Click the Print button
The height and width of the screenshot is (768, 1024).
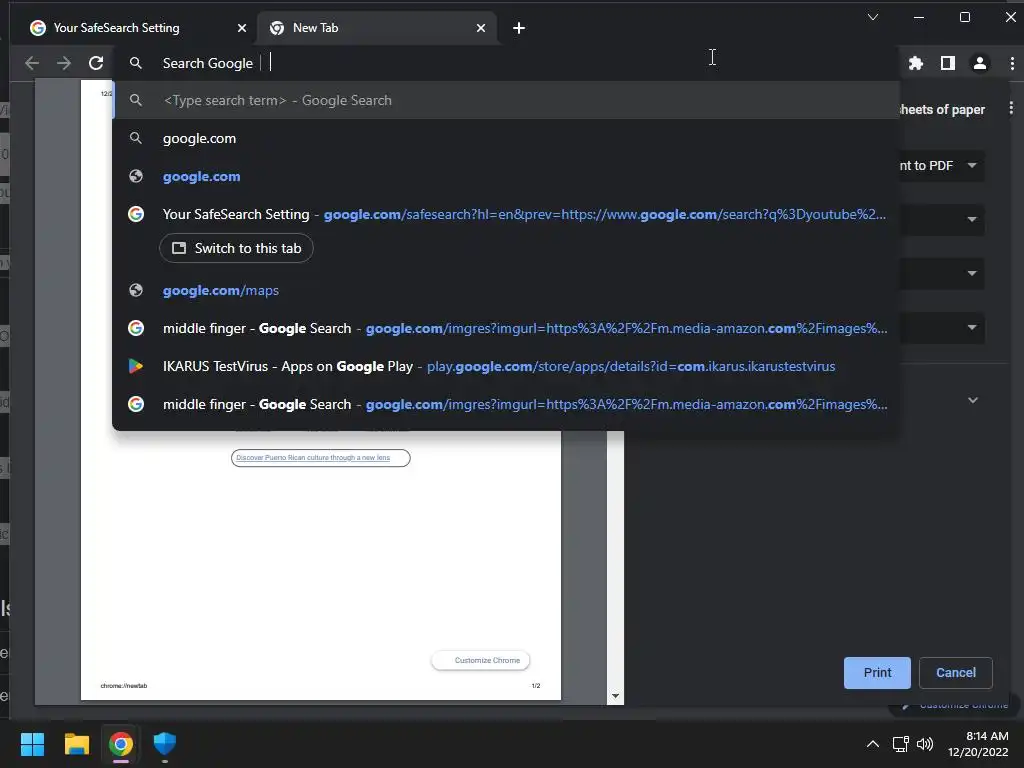click(x=877, y=673)
